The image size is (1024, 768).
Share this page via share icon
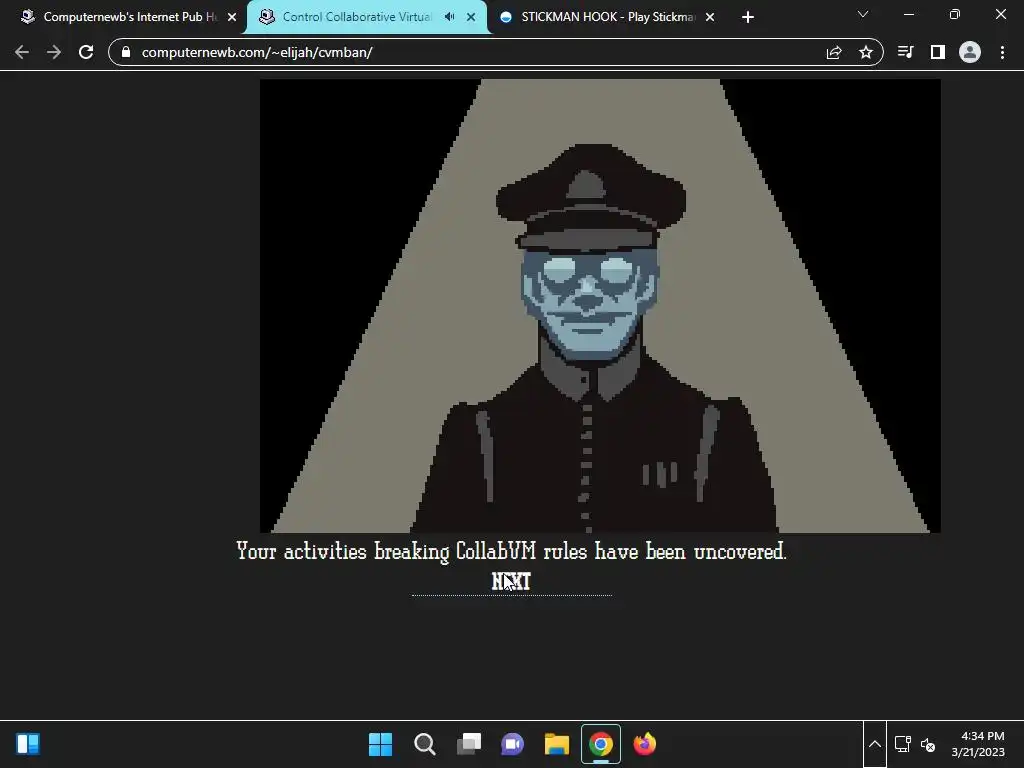834,52
